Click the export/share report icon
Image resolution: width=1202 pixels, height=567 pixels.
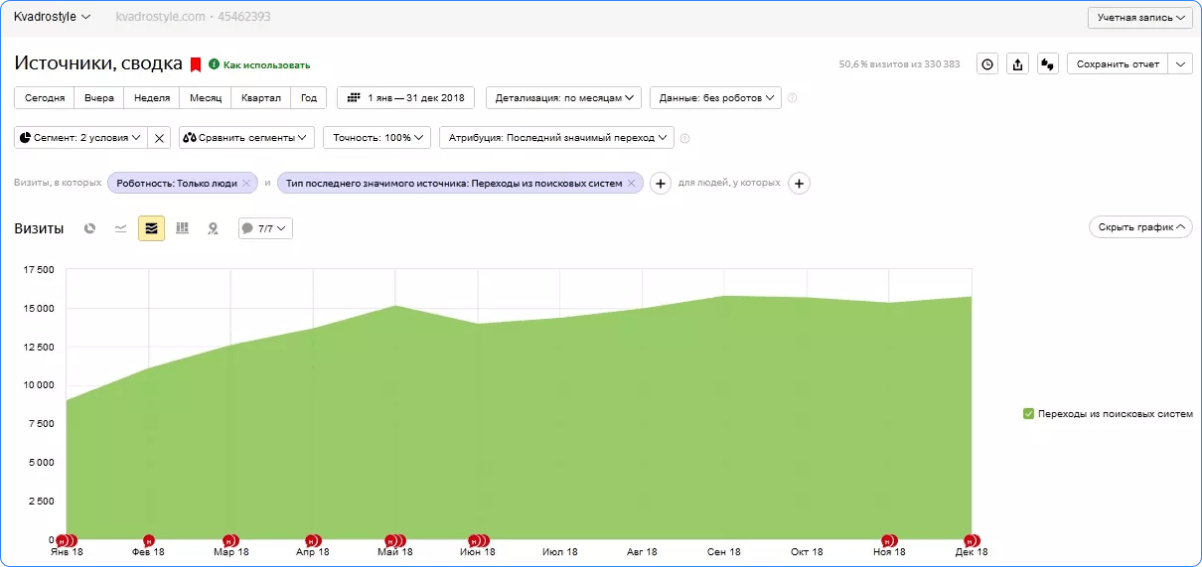(1018, 64)
